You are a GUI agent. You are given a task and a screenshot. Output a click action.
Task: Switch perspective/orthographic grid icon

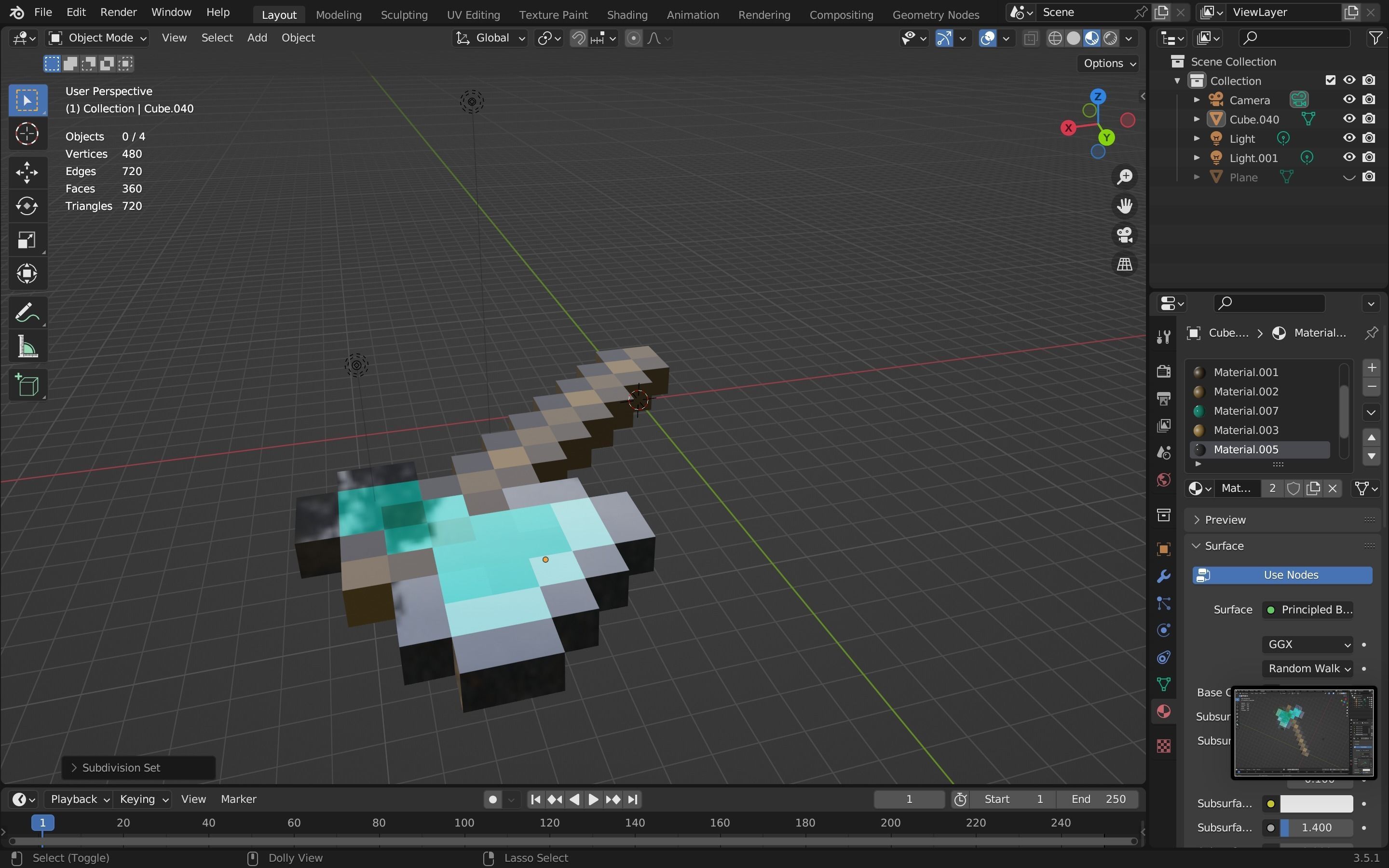[1124, 264]
